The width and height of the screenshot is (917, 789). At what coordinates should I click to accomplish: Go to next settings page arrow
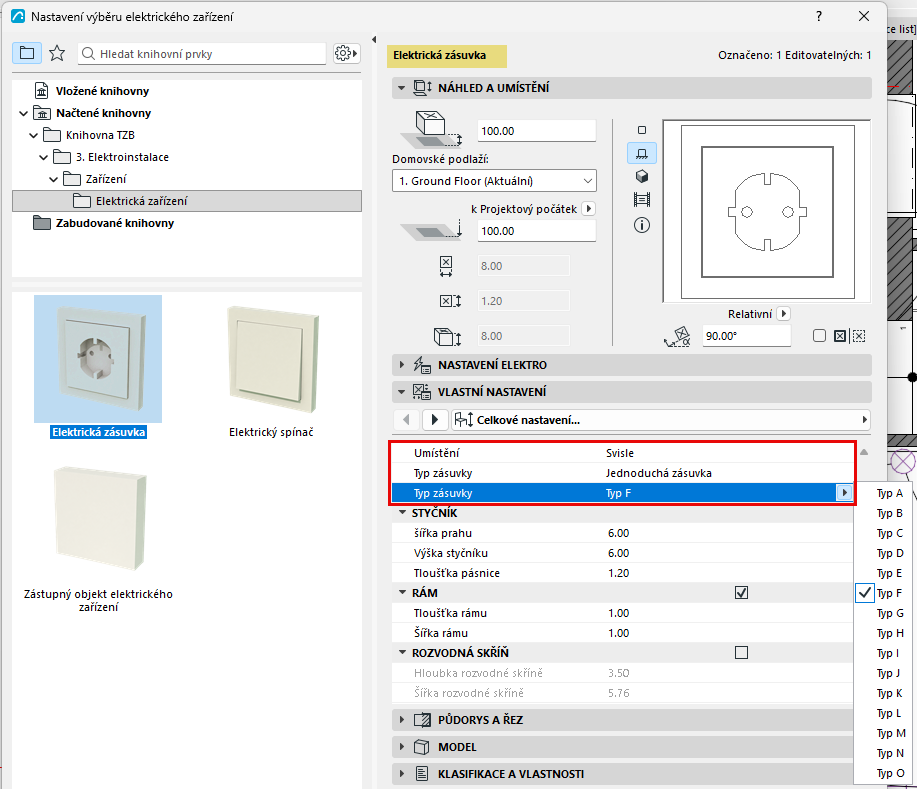(x=435, y=419)
